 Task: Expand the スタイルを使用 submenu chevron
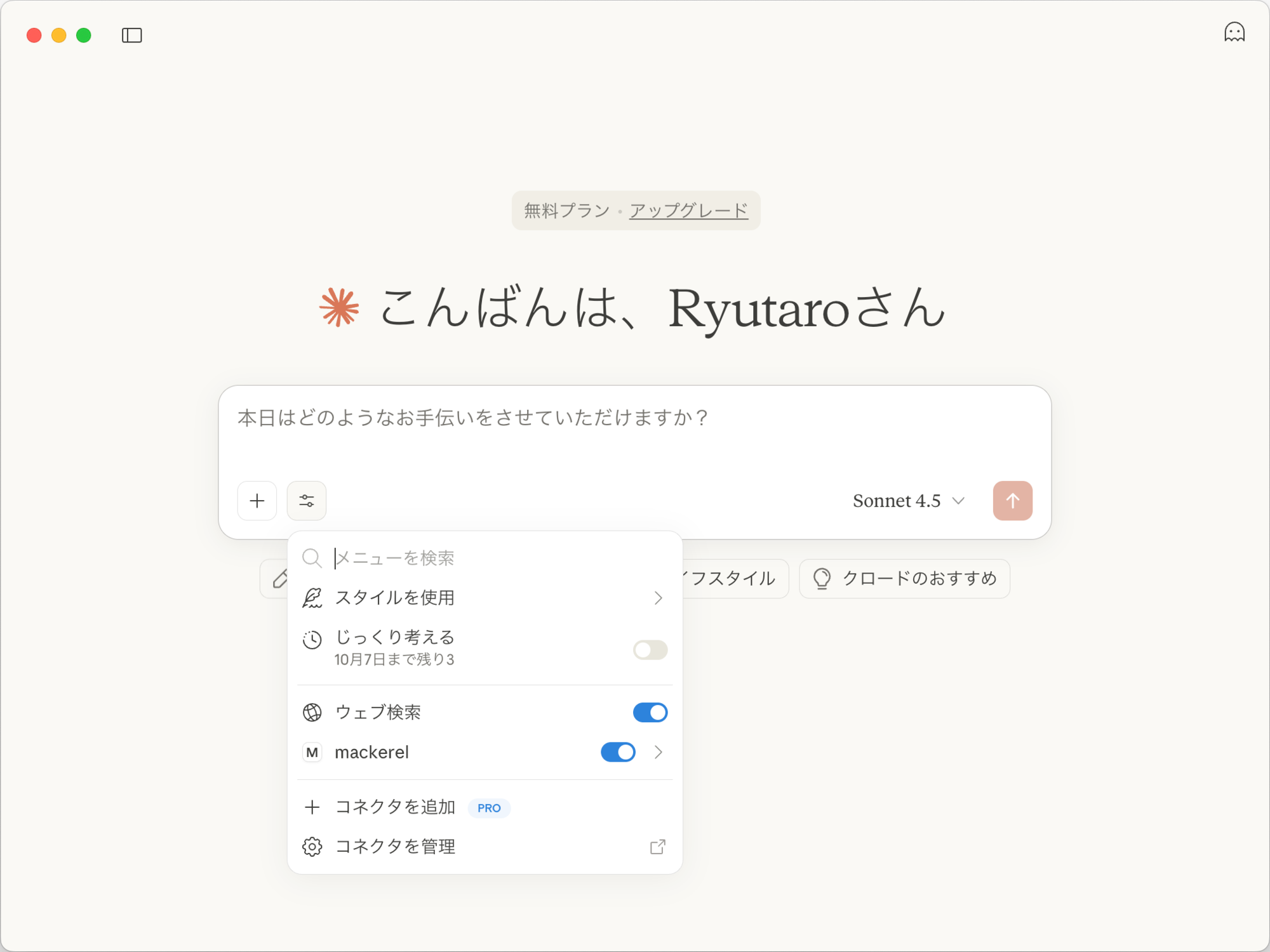click(x=658, y=598)
